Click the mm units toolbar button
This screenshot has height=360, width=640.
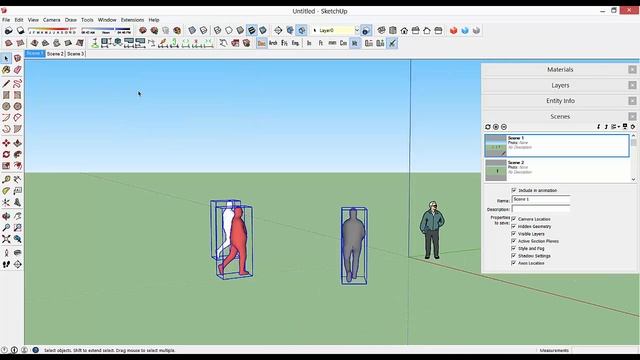(x=332, y=43)
